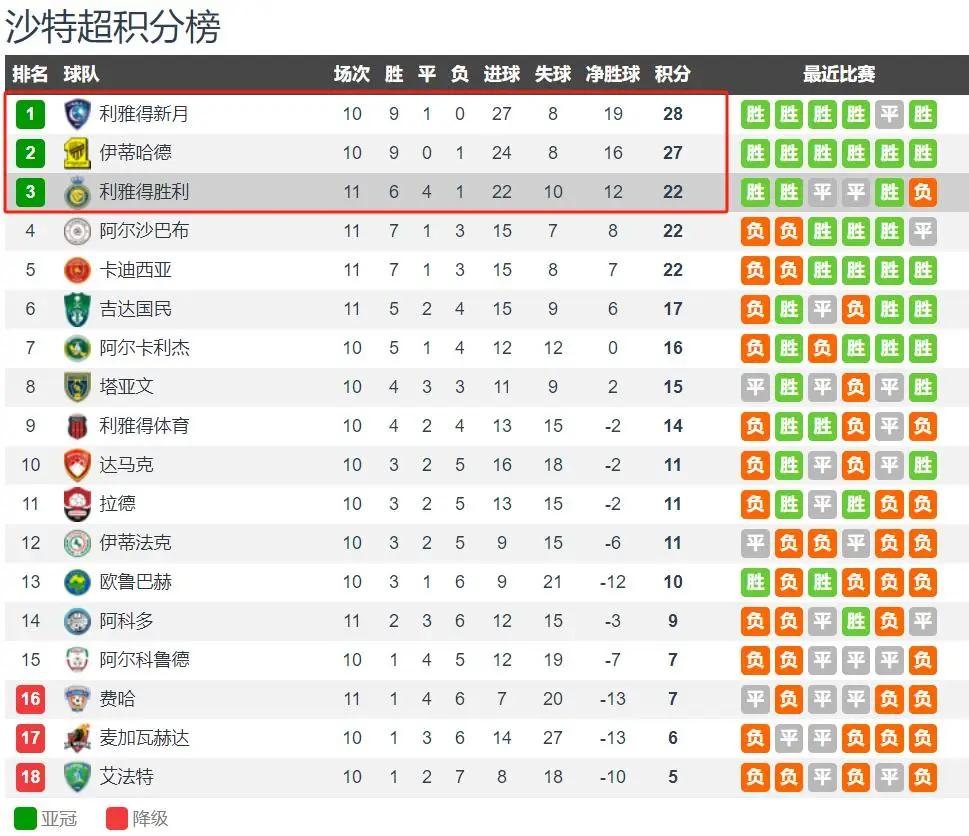Click the 伊蒂哈德 yellow club badge

click(77, 153)
